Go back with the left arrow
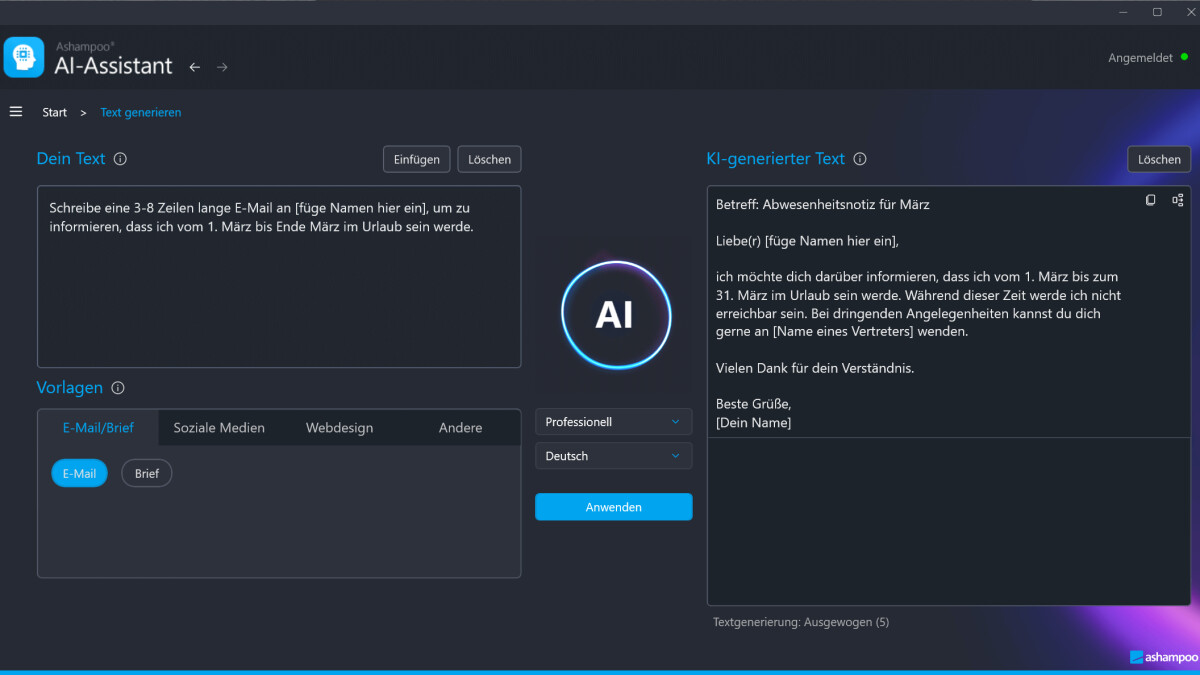The image size is (1200, 675). tap(195, 67)
